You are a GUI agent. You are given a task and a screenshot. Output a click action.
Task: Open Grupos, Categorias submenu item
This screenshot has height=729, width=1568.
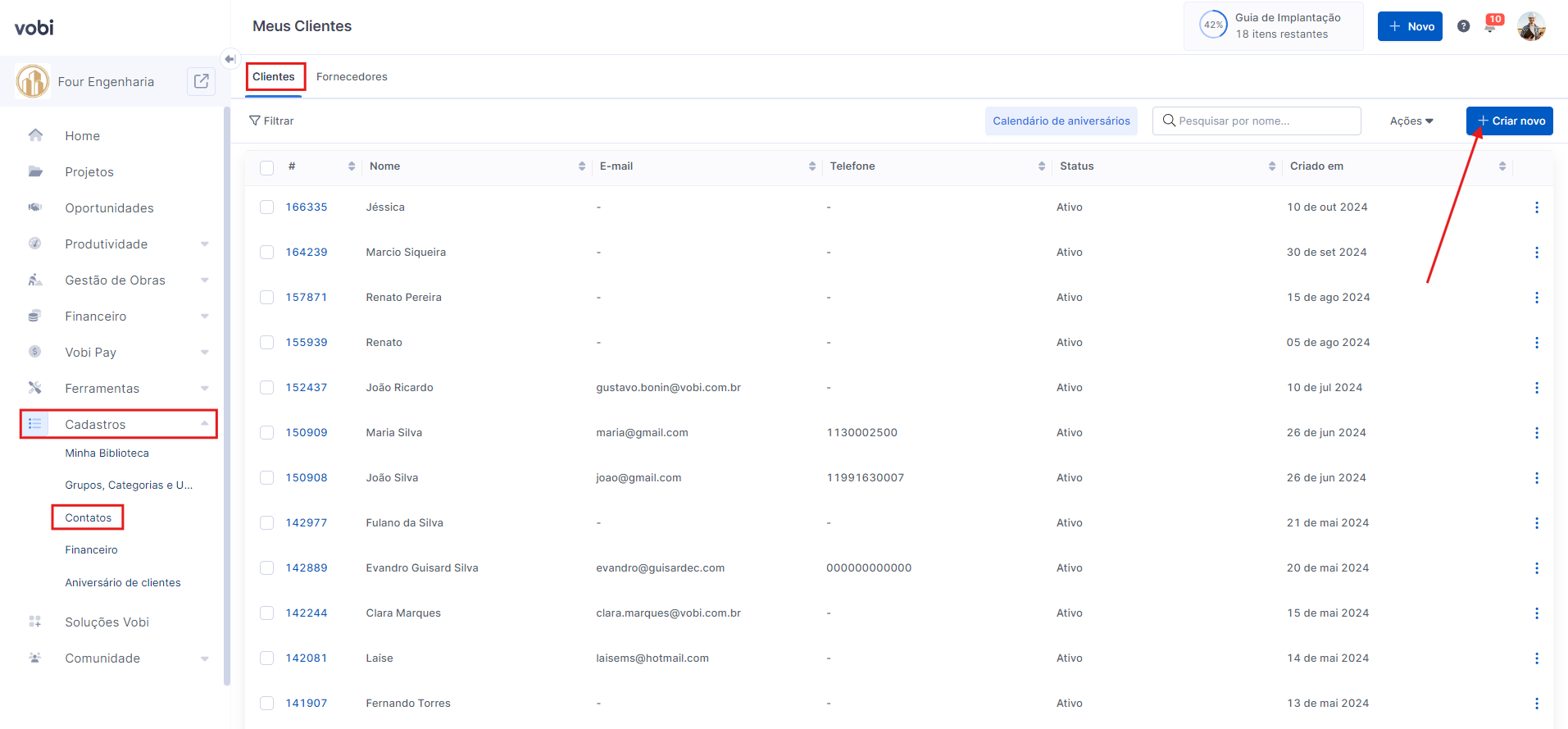click(x=130, y=485)
